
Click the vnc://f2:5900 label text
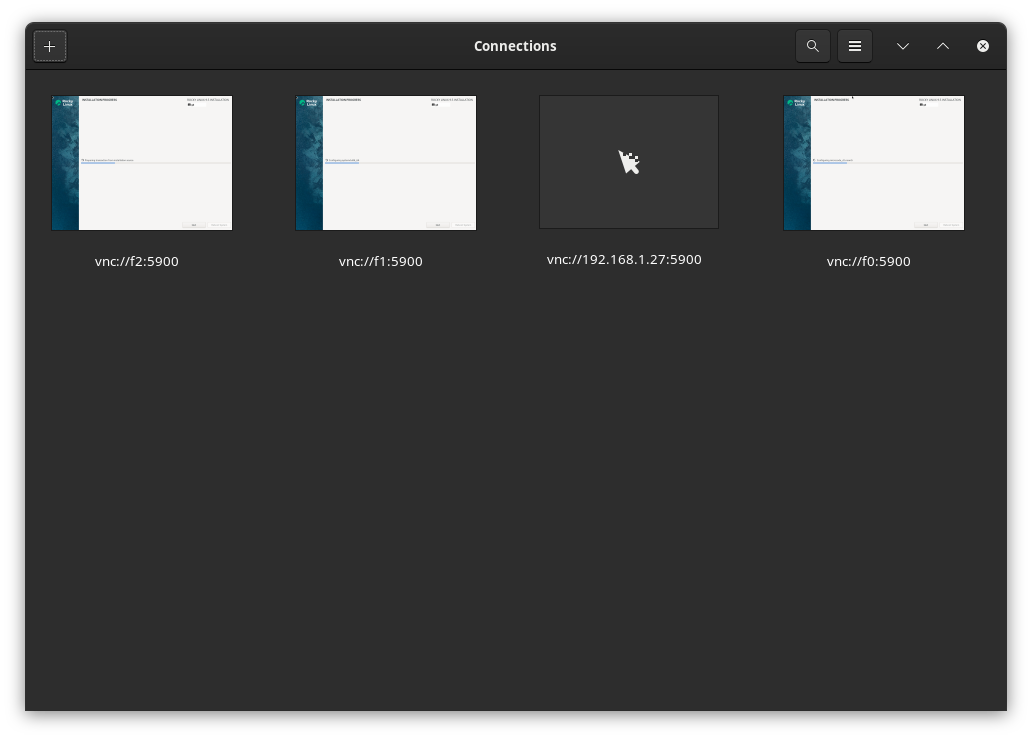pyautogui.click(x=137, y=262)
